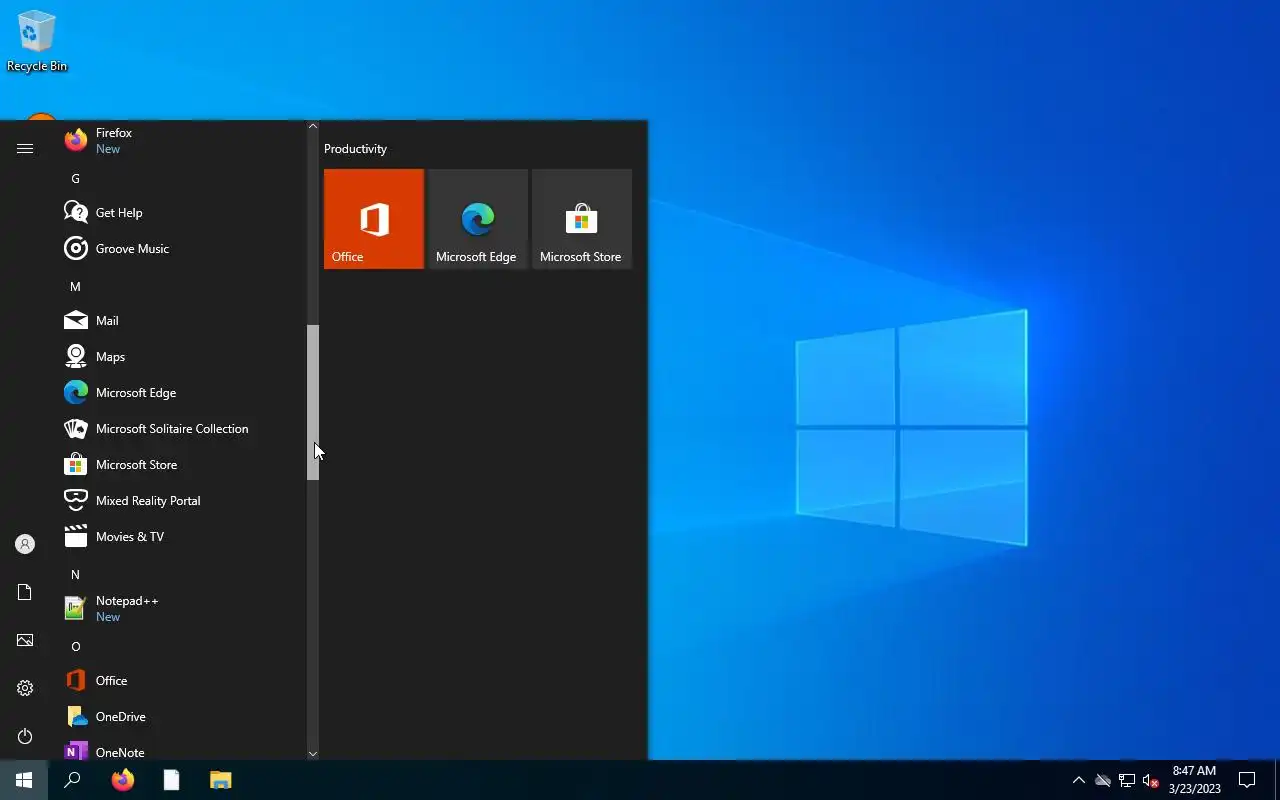The height and width of the screenshot is (800, 1280).
Task: Open Firefox from the taskbar
Action: 122,780
